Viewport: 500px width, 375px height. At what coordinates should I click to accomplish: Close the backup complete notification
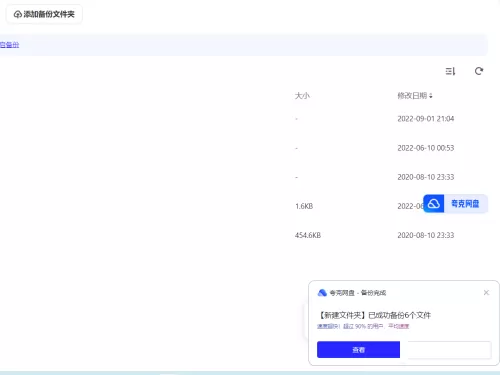pos(486,293)
